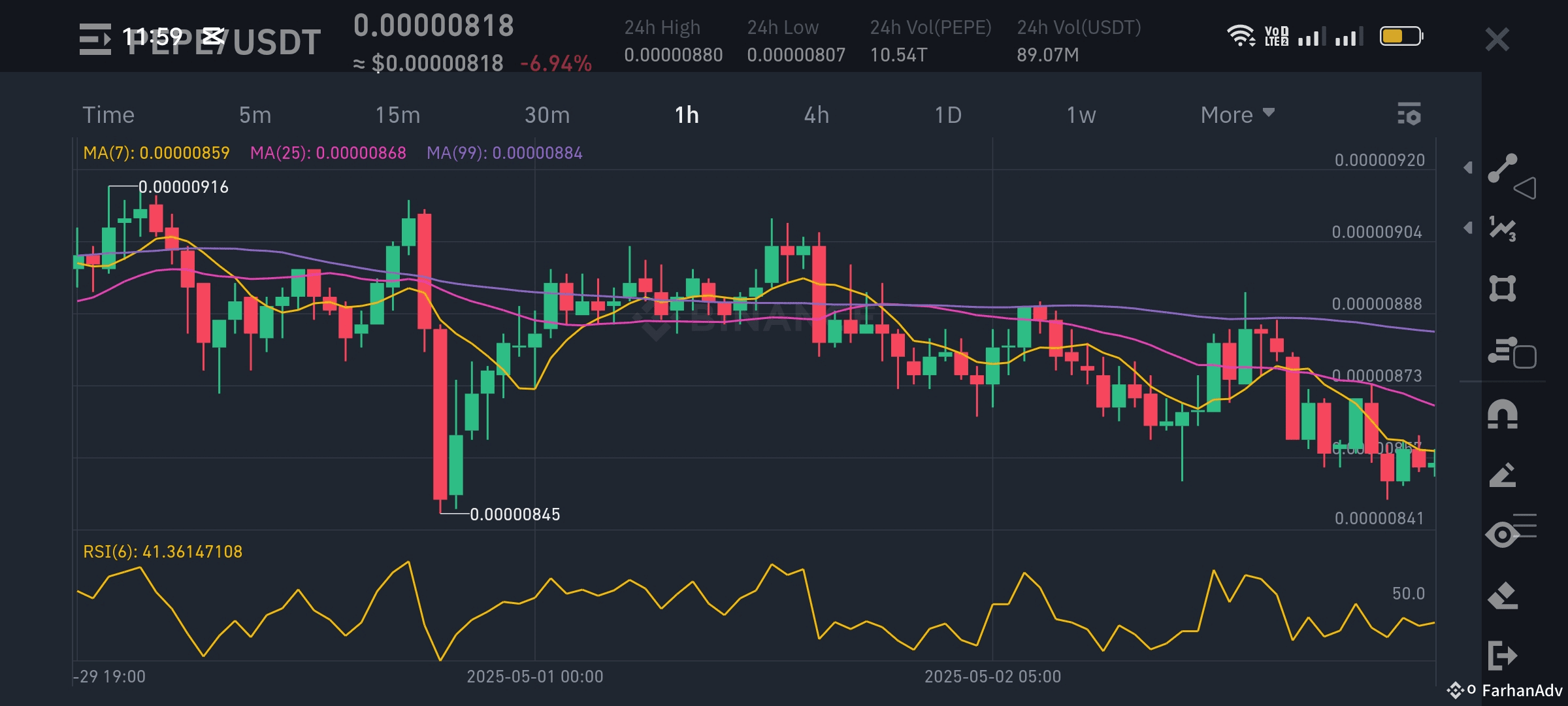Select the Time line chart view
The width and height of the screenshot is (1568, 706).
tap(108, 115)
